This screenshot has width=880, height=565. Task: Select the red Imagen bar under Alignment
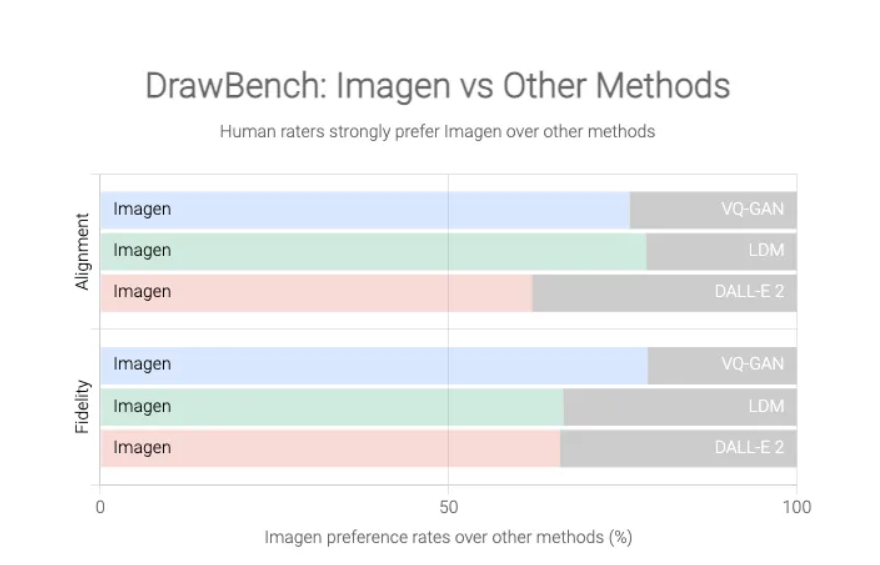click(316, 292)
